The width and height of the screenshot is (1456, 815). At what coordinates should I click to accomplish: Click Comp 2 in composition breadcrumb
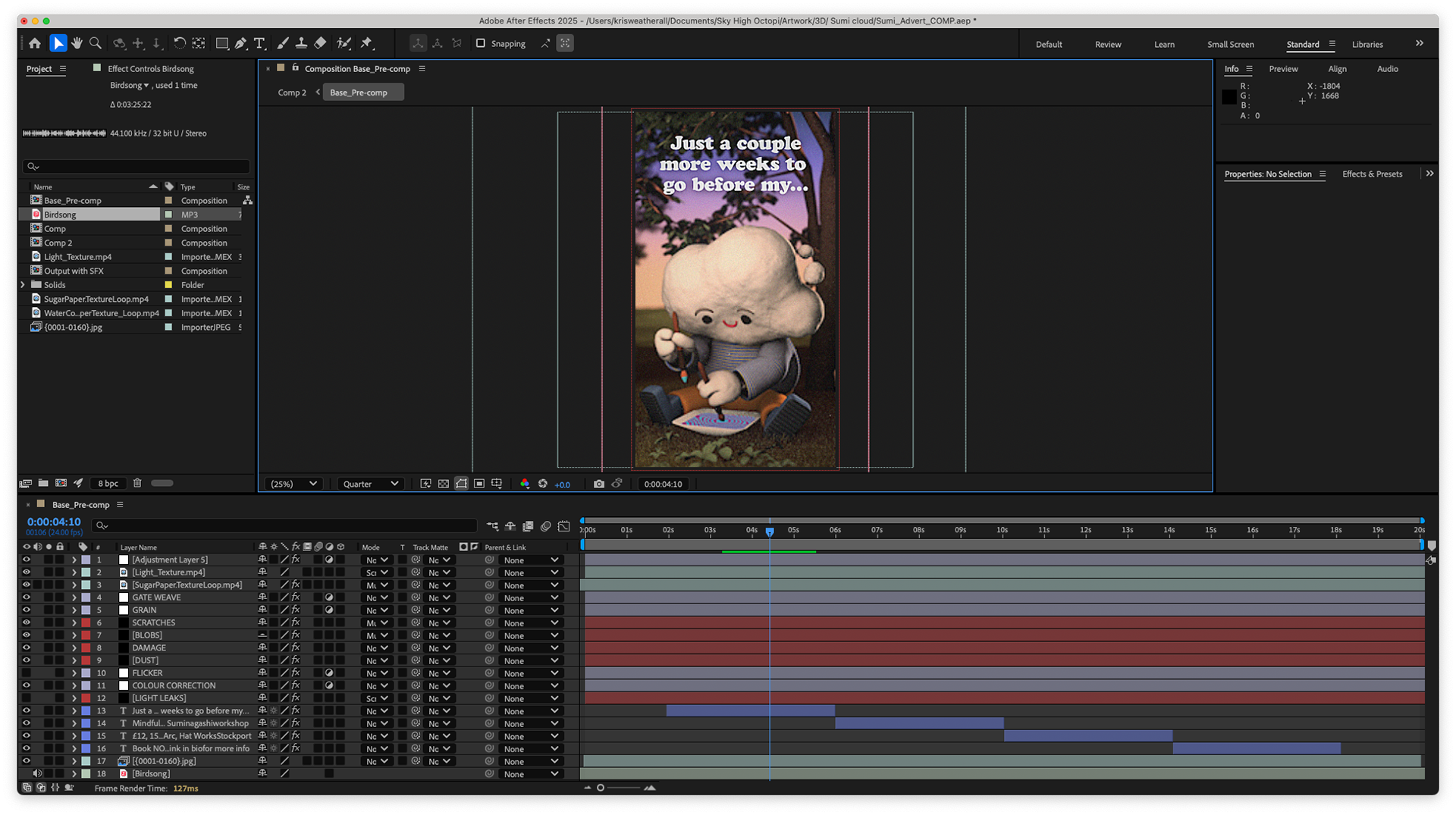(x=292, y=92)
